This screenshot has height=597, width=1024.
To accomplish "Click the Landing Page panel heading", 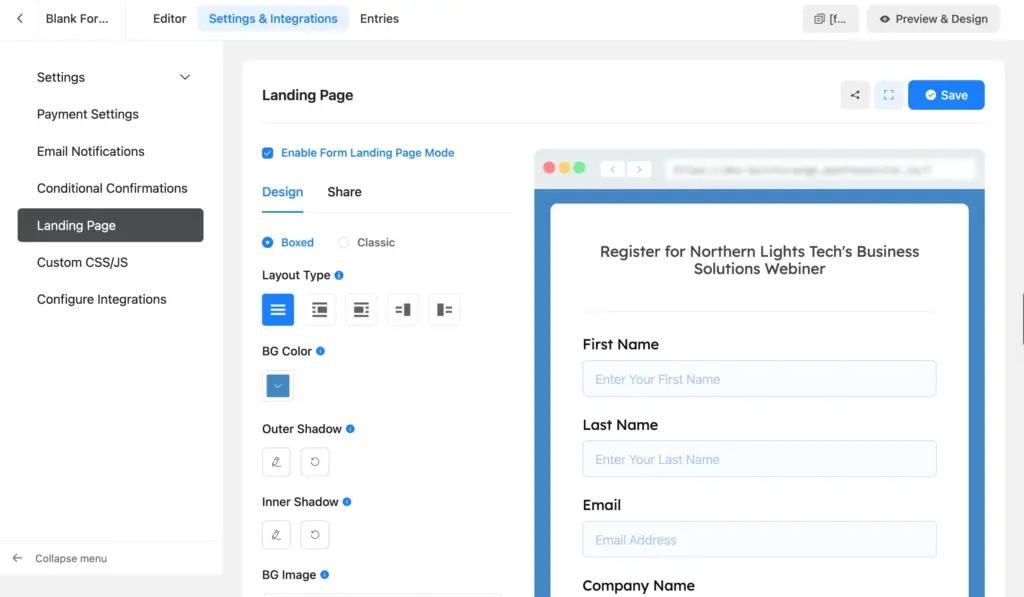I will pyautogui.click(x=308, y=95).
